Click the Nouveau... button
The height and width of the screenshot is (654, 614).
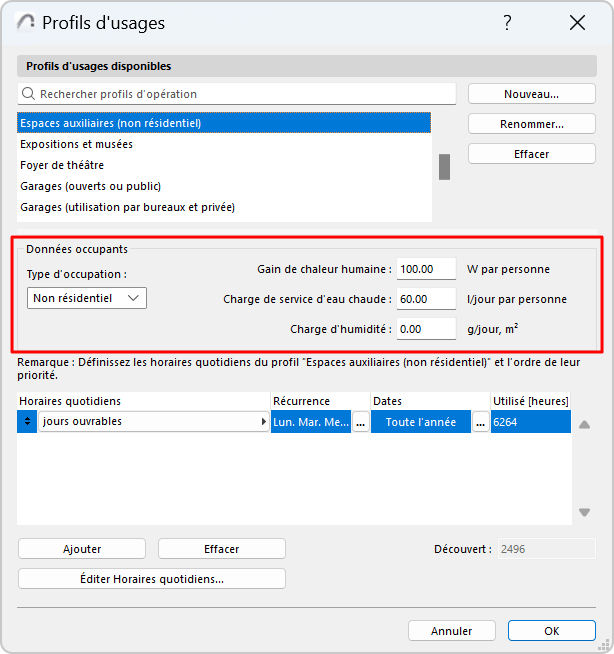click(x=531, y=94)
